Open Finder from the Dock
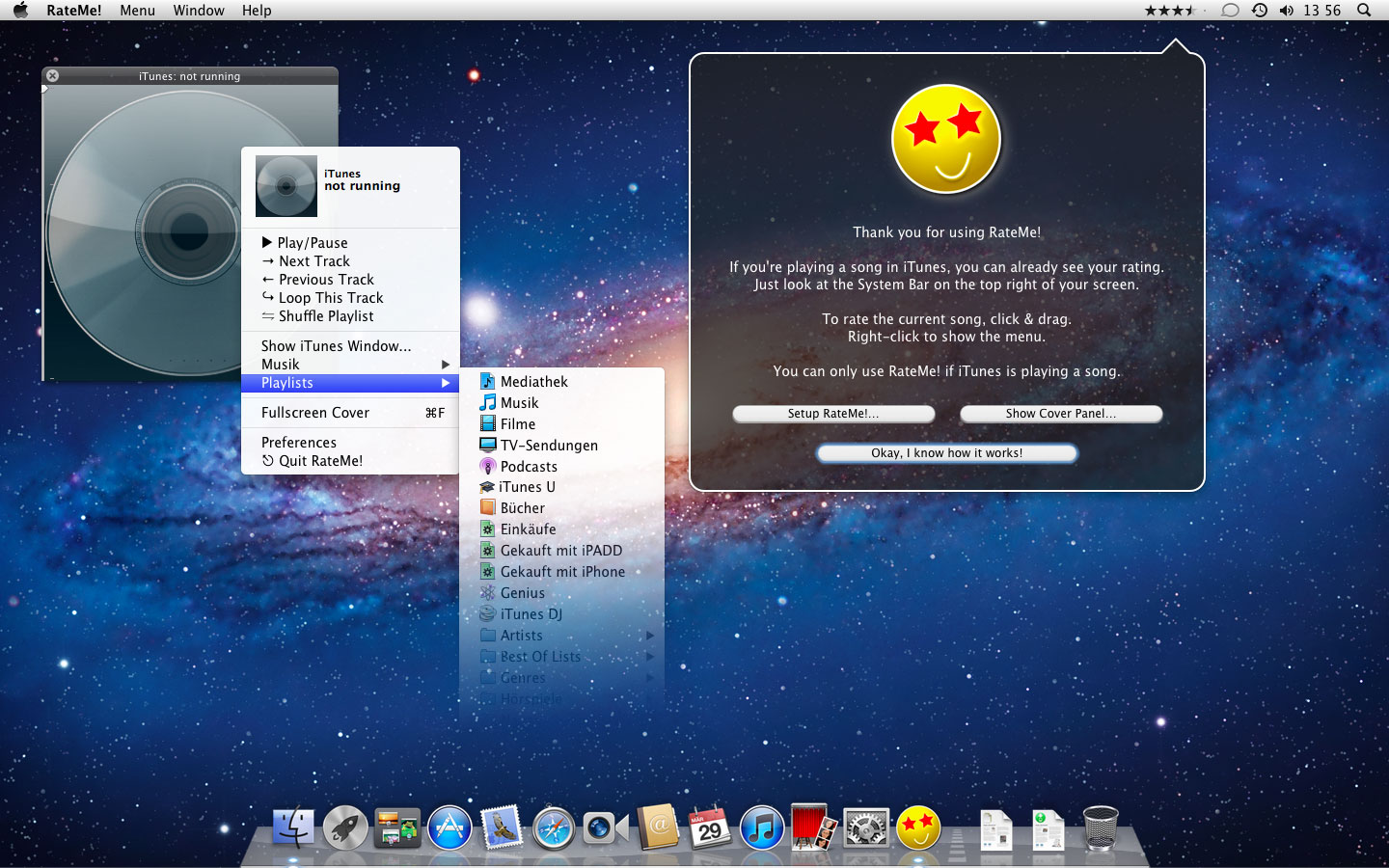The height and width of the screenshot is (868, 1389). point(293,827)
